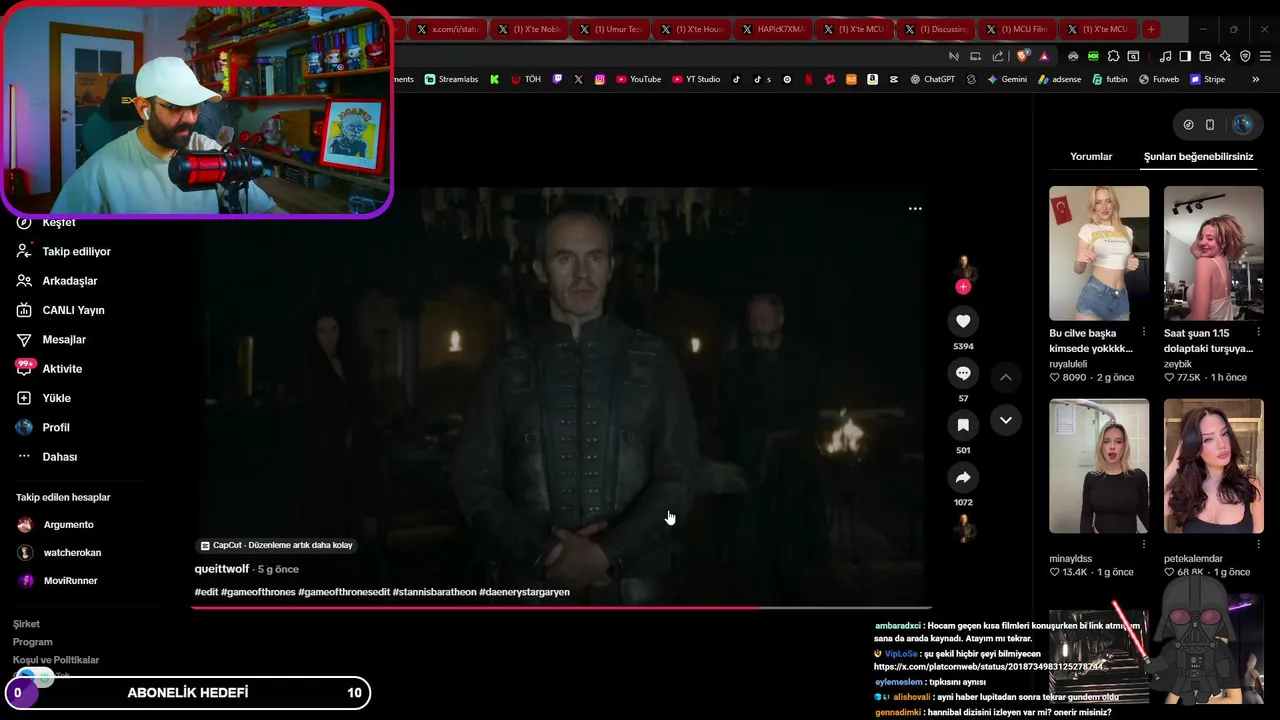Click the Brave Shields lion icon
The height and width of the screenshot is (720, 1280).
[x=1021, y=56]
